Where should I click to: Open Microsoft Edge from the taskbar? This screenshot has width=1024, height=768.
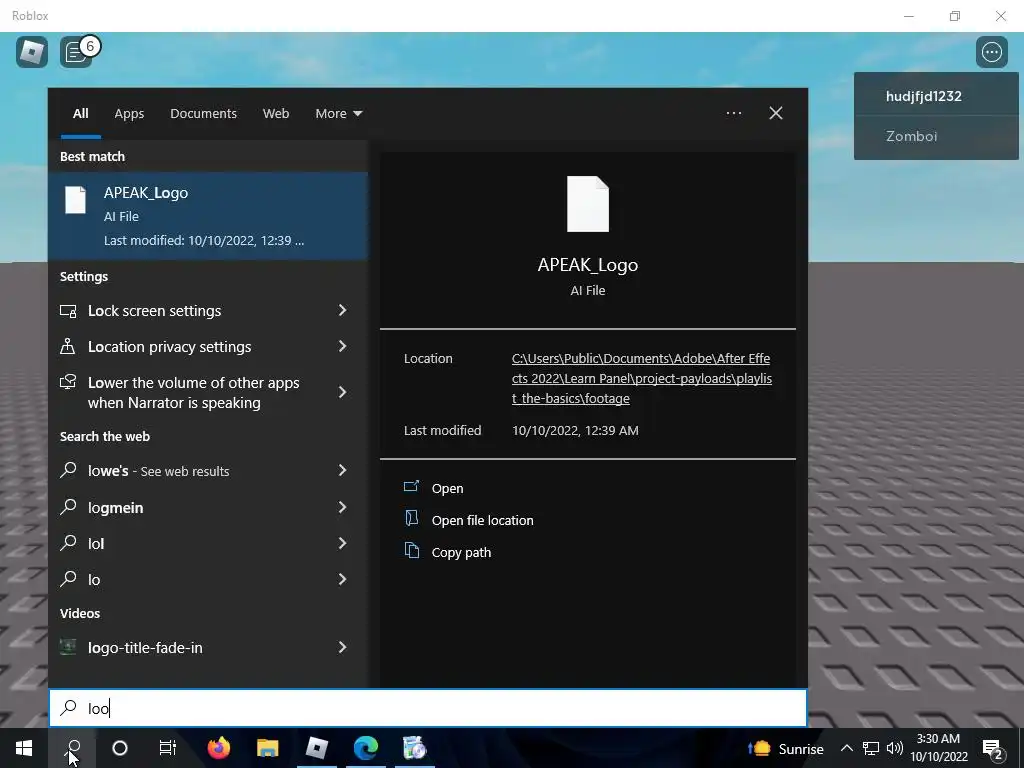[366, 748]
